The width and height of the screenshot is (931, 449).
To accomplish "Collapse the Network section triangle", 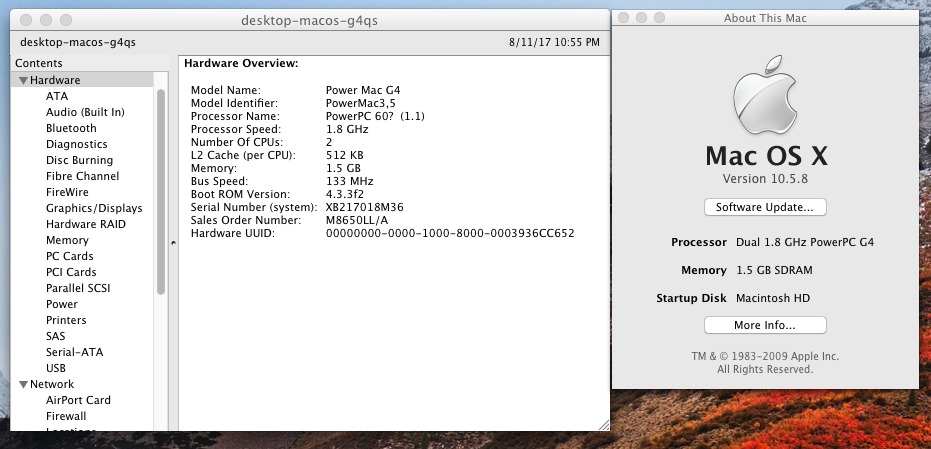I will 23,384.
